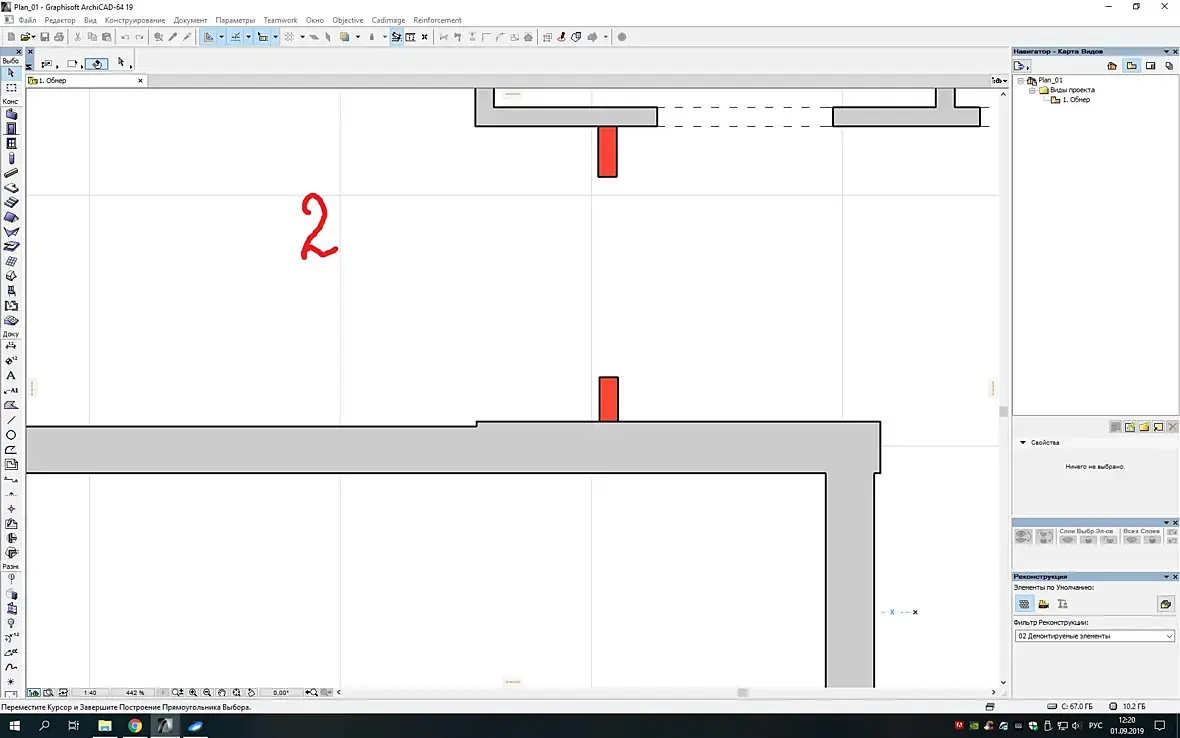Open the Документ menu
This screenshot has height=738, width=1180.
pos(190,20)
